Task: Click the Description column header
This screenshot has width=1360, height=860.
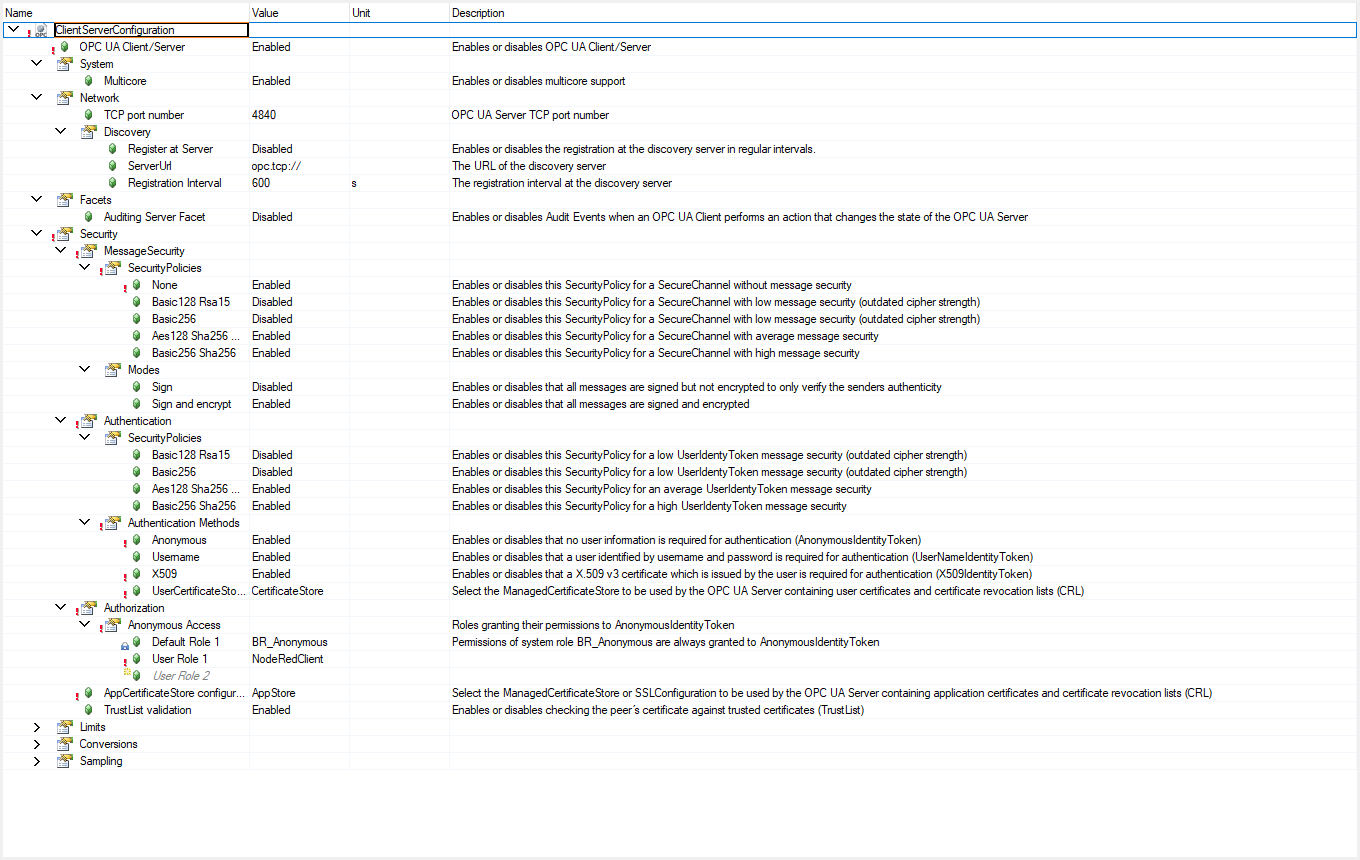Action: point(903,13)
